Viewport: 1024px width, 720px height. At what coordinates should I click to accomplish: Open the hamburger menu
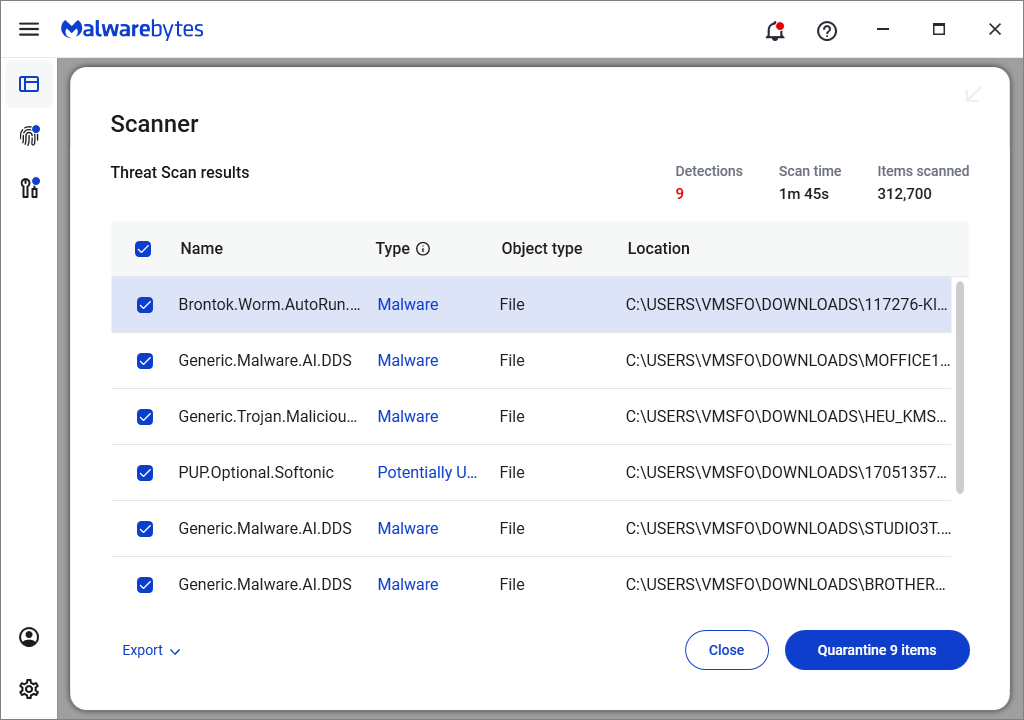point(29,29)
